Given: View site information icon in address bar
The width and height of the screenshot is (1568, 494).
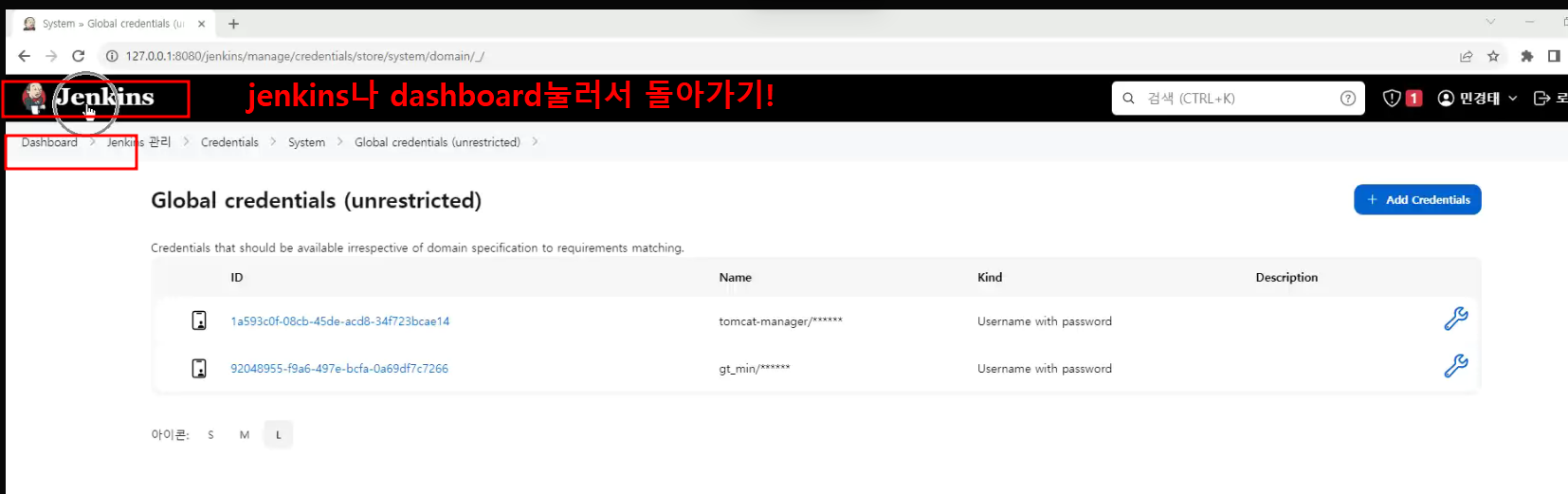Looking at the screenshot, I should point(111,56).
